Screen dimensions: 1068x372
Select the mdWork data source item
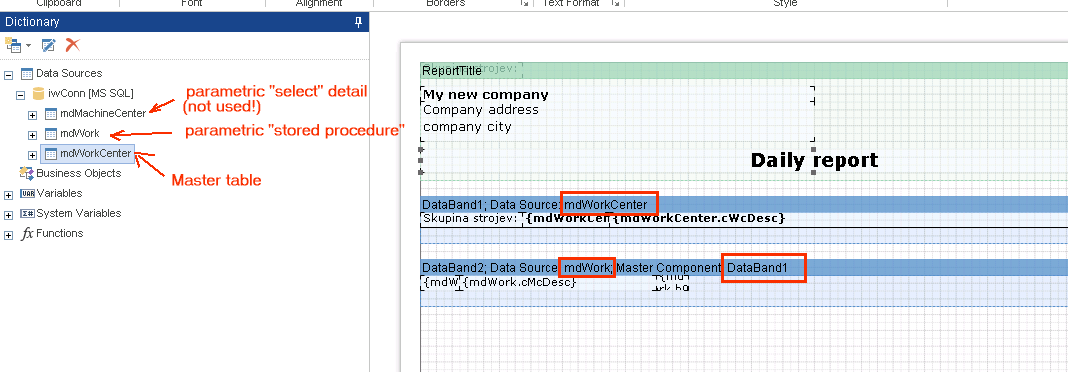(x=80, y=134)
